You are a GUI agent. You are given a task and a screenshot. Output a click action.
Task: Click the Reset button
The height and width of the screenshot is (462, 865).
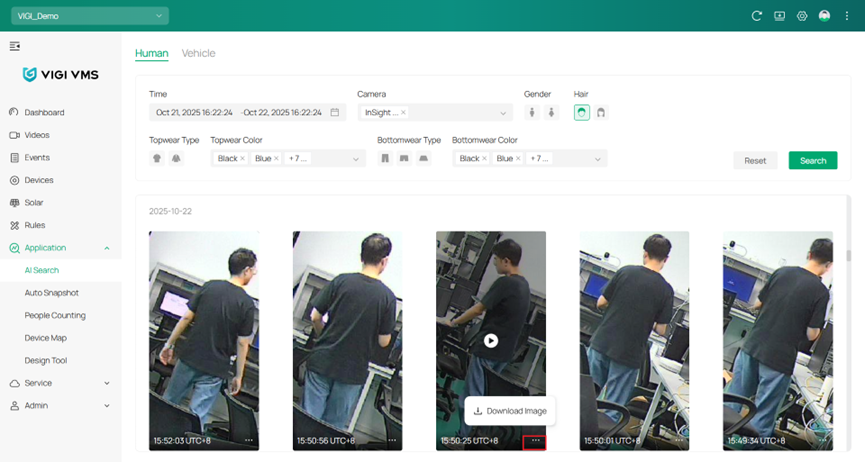click(755, 160)
